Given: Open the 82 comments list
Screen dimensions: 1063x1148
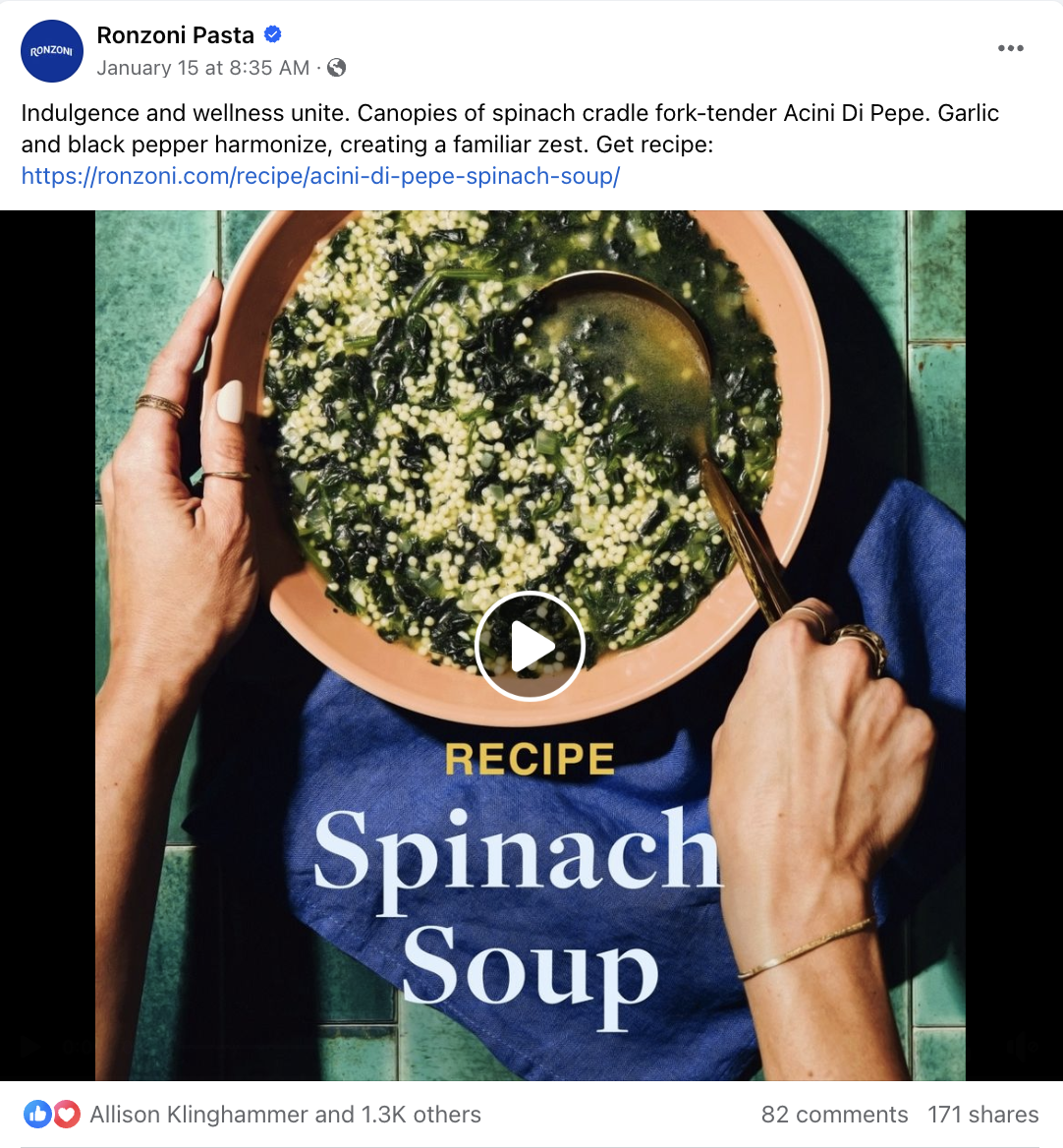Looking at the screenshot, I should (x=834, y=1115).
